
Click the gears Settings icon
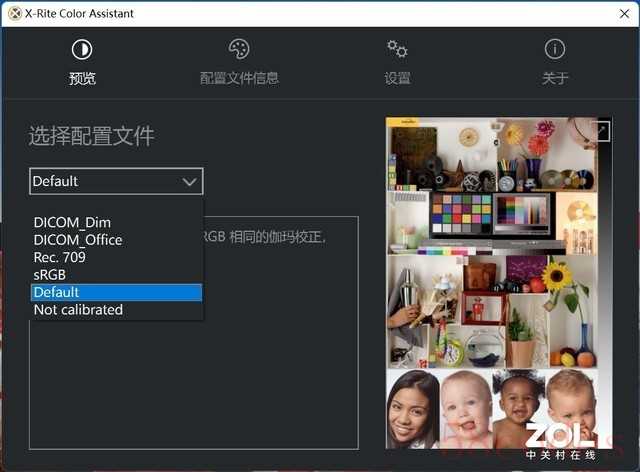tap(397, 49)
